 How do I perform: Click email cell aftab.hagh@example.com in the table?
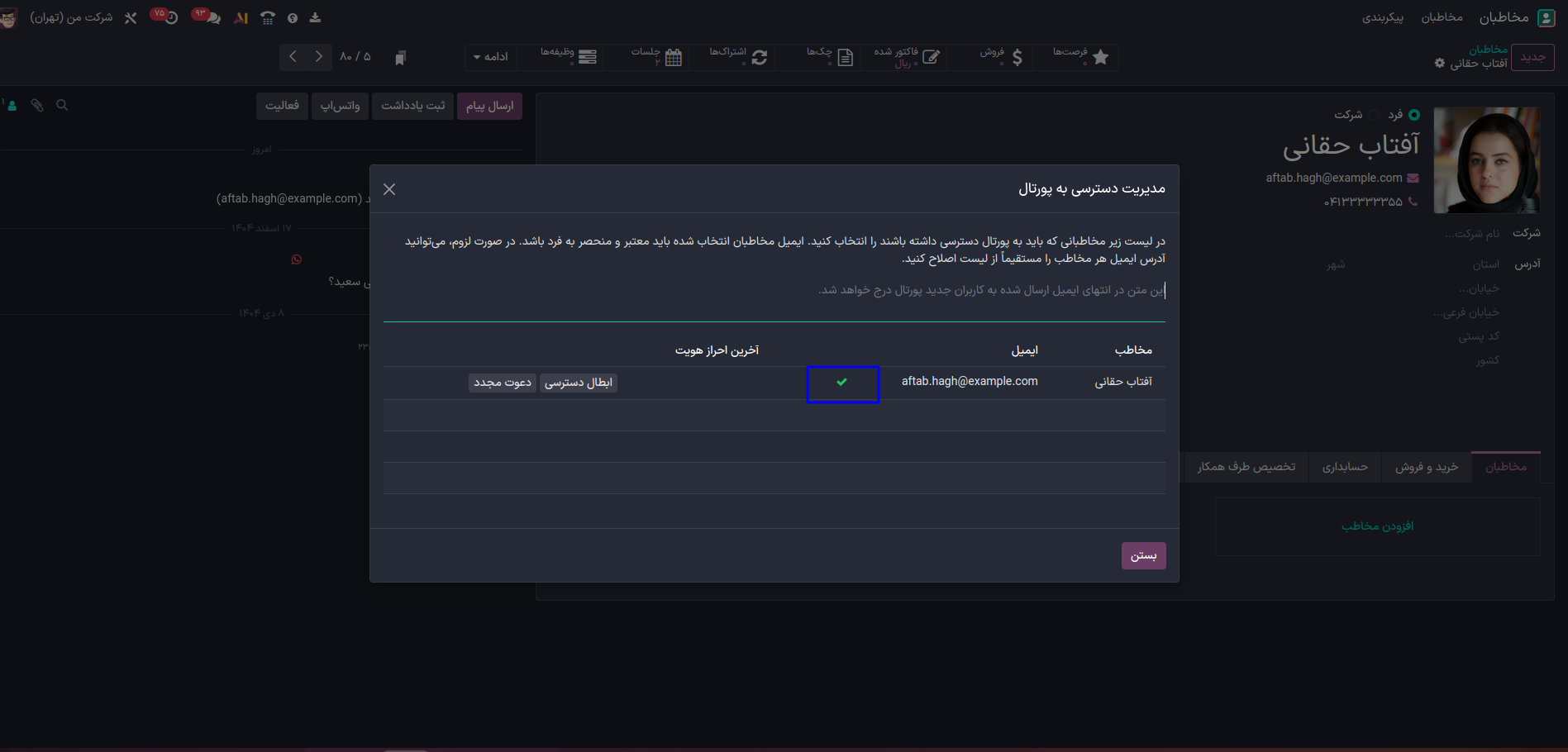click(x=970, y=381)
